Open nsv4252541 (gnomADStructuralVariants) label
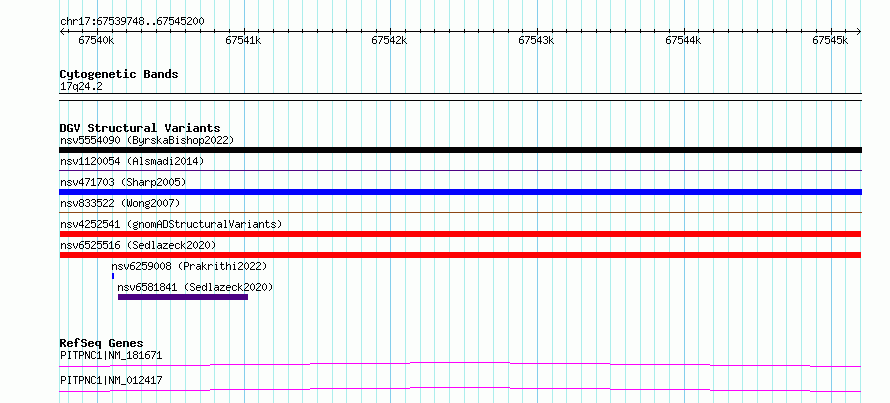 click(171, 224)
